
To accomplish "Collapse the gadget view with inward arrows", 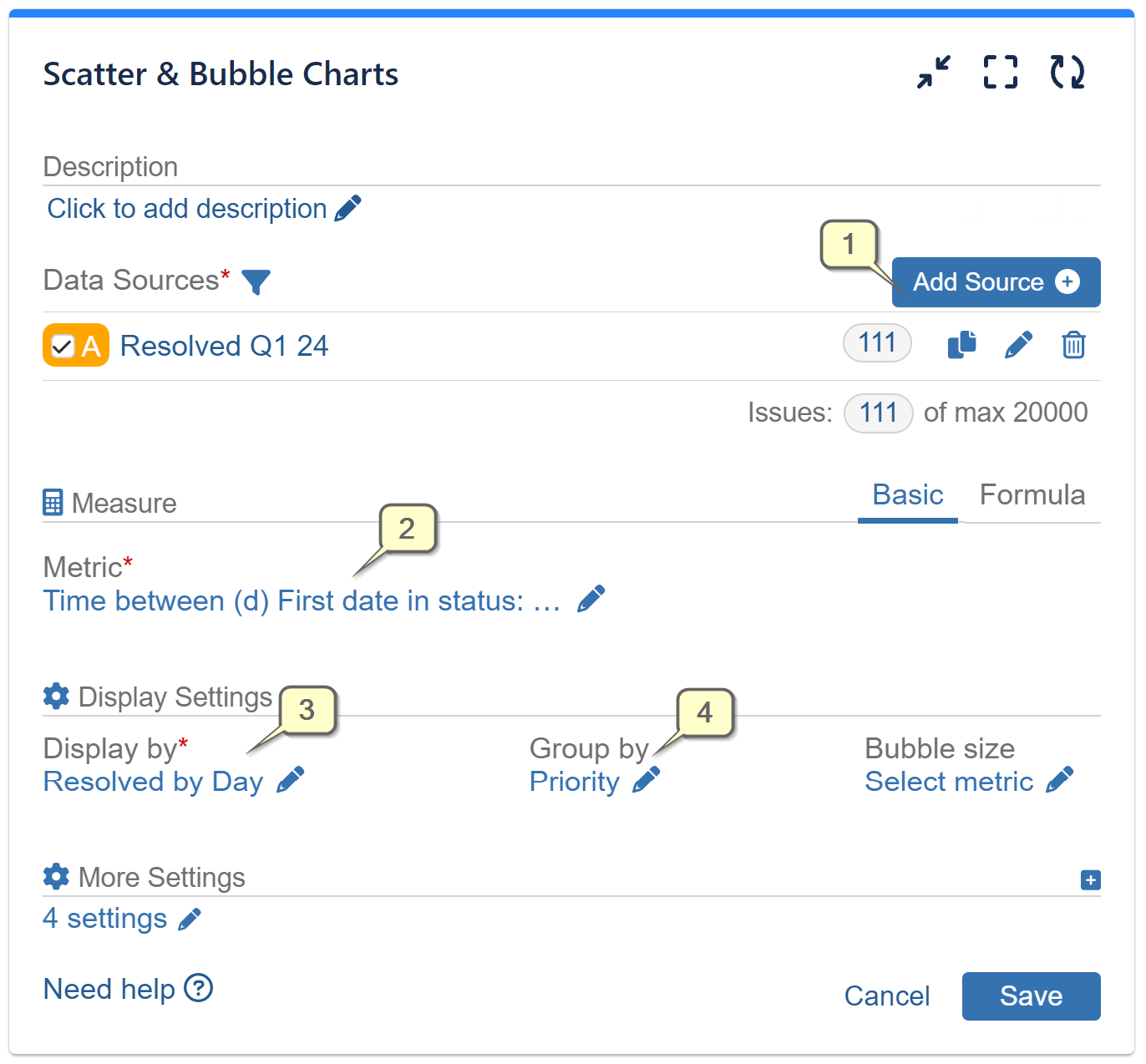I will (933, 72).
